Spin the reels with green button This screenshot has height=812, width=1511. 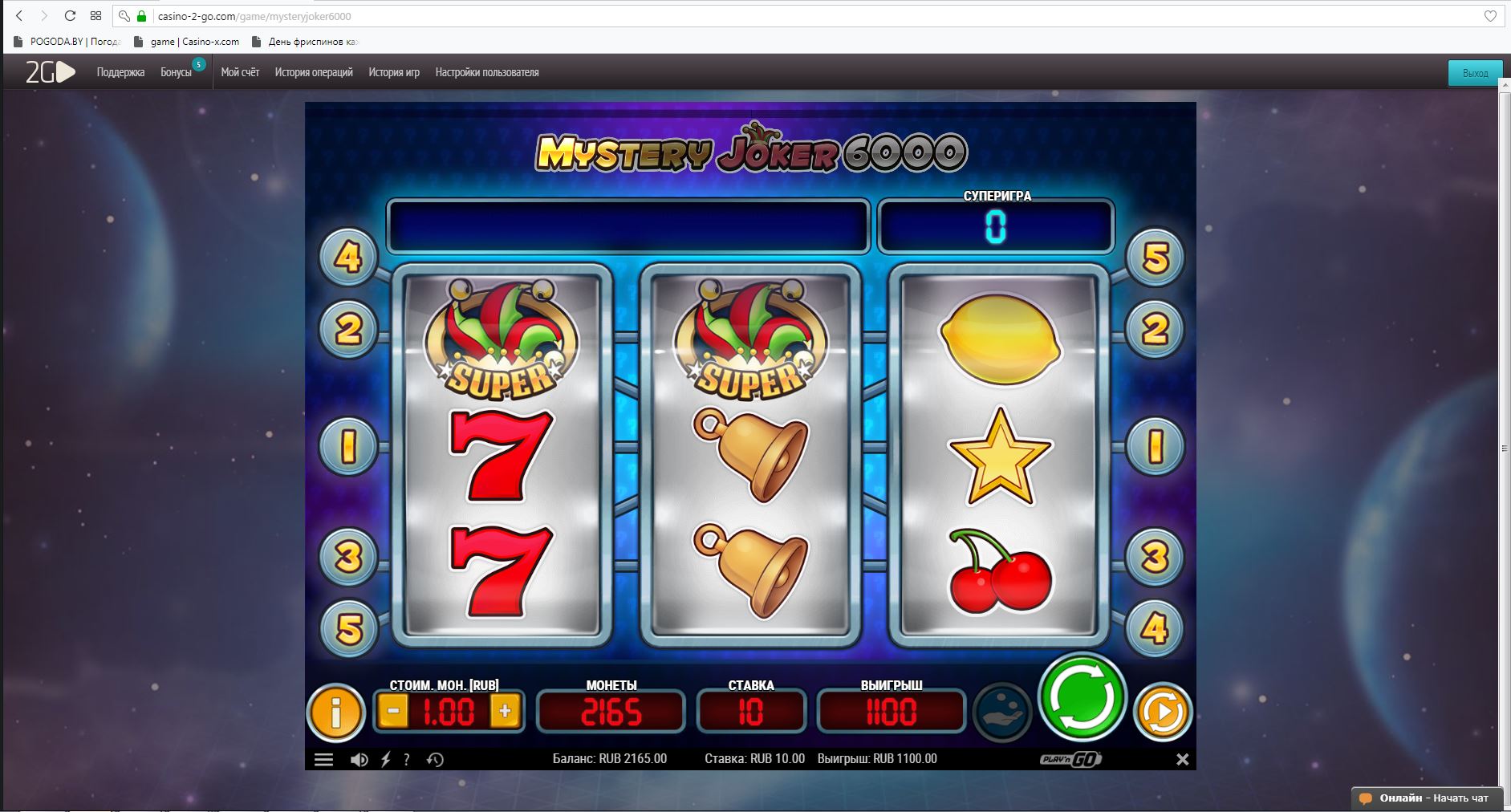coord(1082,696)
